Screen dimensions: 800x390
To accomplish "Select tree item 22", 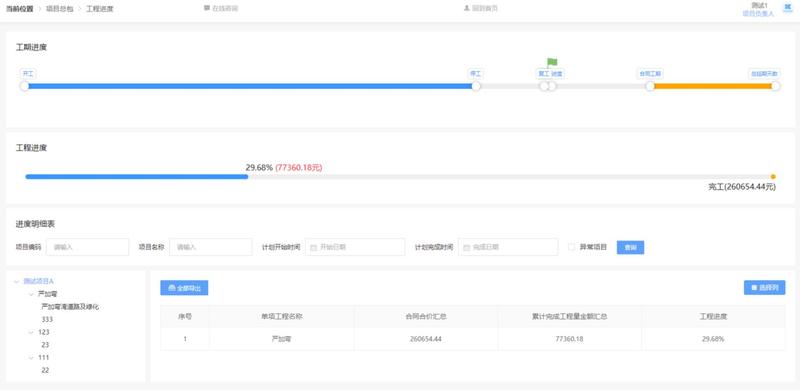I will coord(45,370).
